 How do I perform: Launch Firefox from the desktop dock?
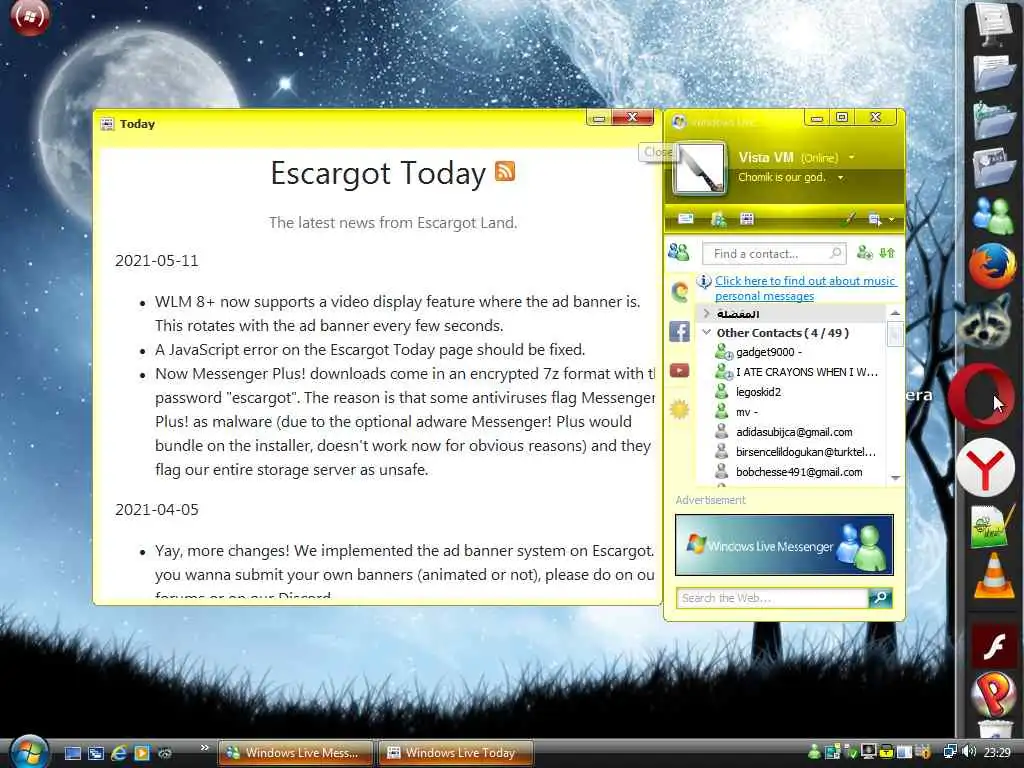pos(991,266)
